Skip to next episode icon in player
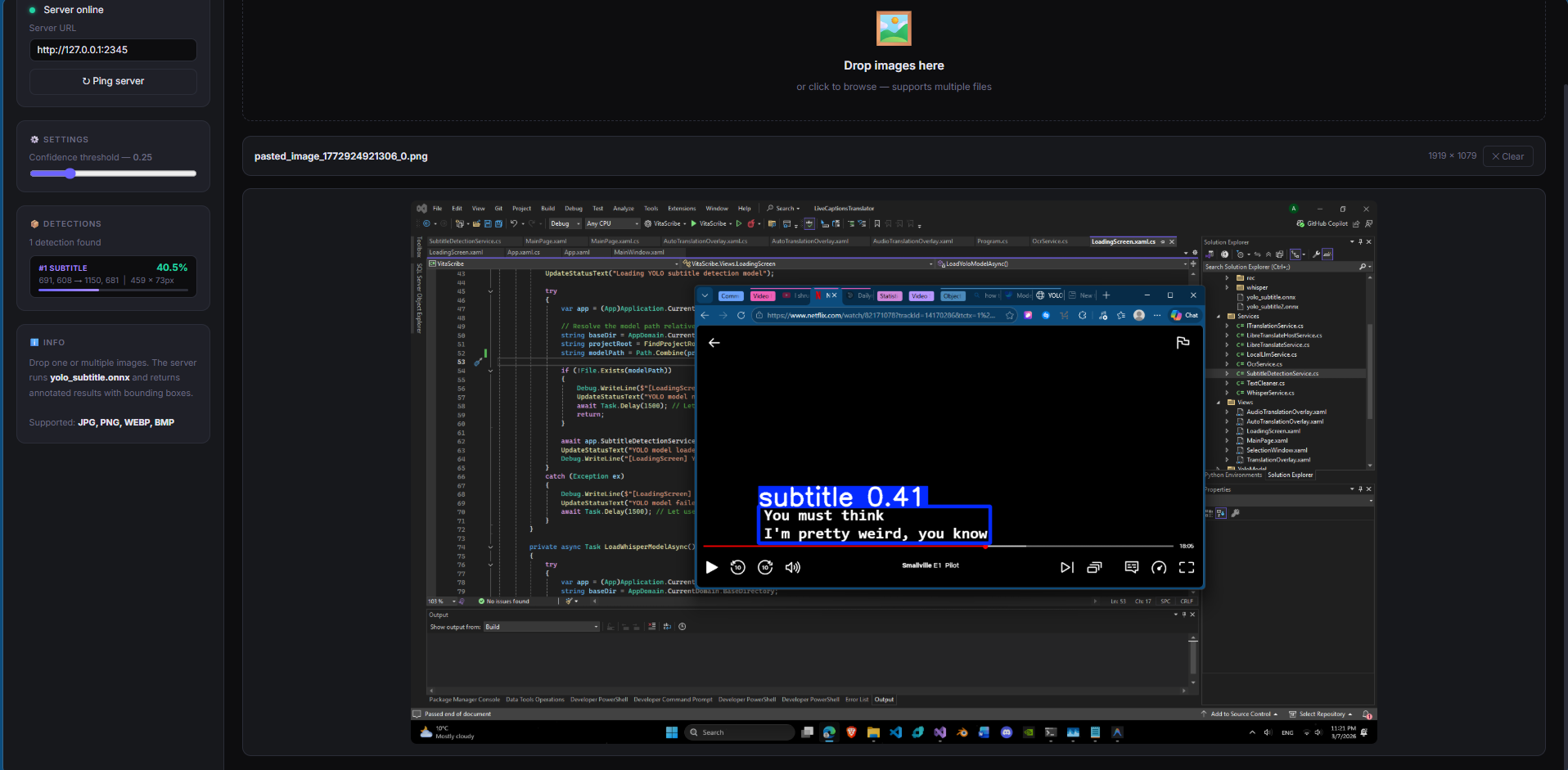The width and height of the screenshot is (1568, 770). coord(1066,567)
